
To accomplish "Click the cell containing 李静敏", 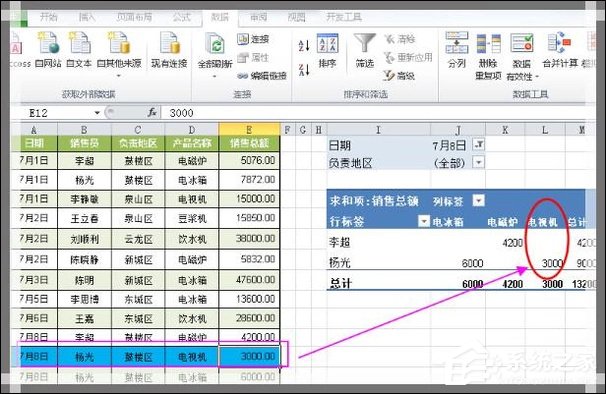I will point(84,199).
